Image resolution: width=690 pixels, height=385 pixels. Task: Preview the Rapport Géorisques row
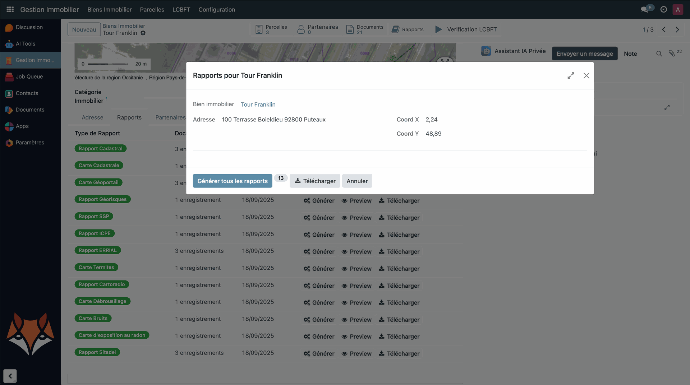coord(357,201)
